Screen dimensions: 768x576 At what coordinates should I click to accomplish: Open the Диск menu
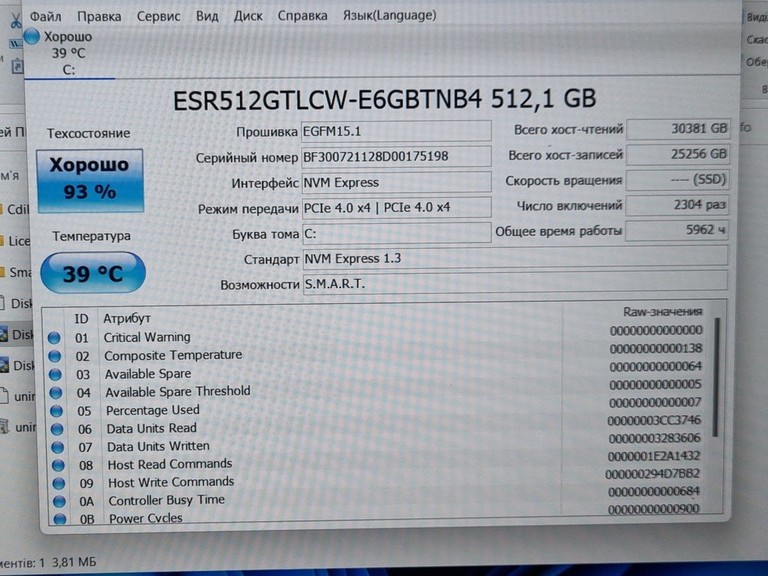[248, 16]
